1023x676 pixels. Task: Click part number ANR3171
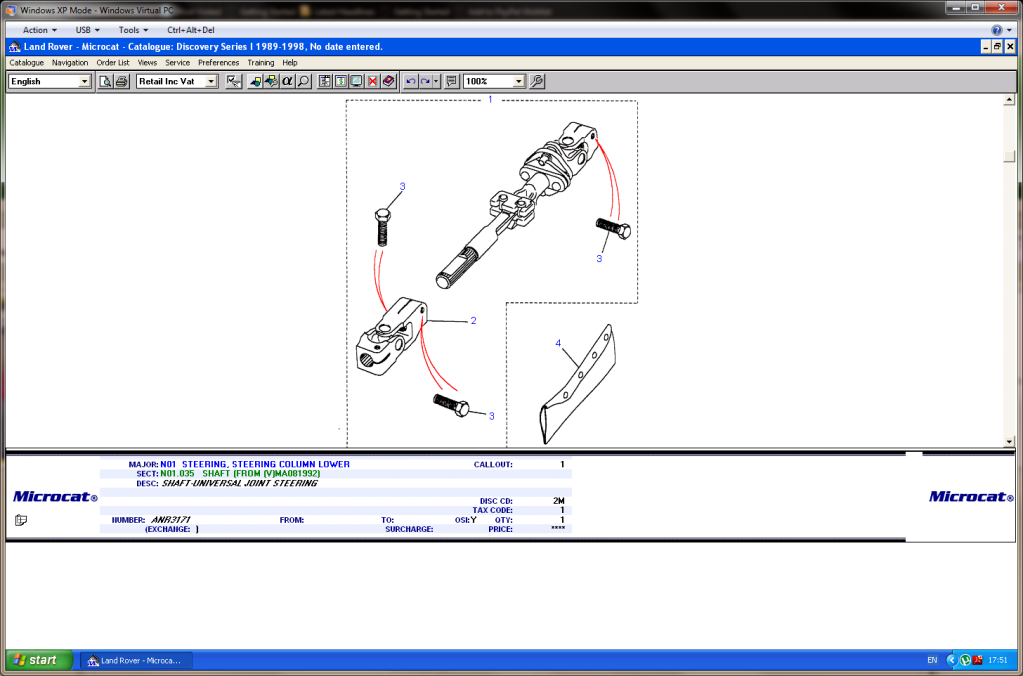pyautogui.click(x=170, y=520)
